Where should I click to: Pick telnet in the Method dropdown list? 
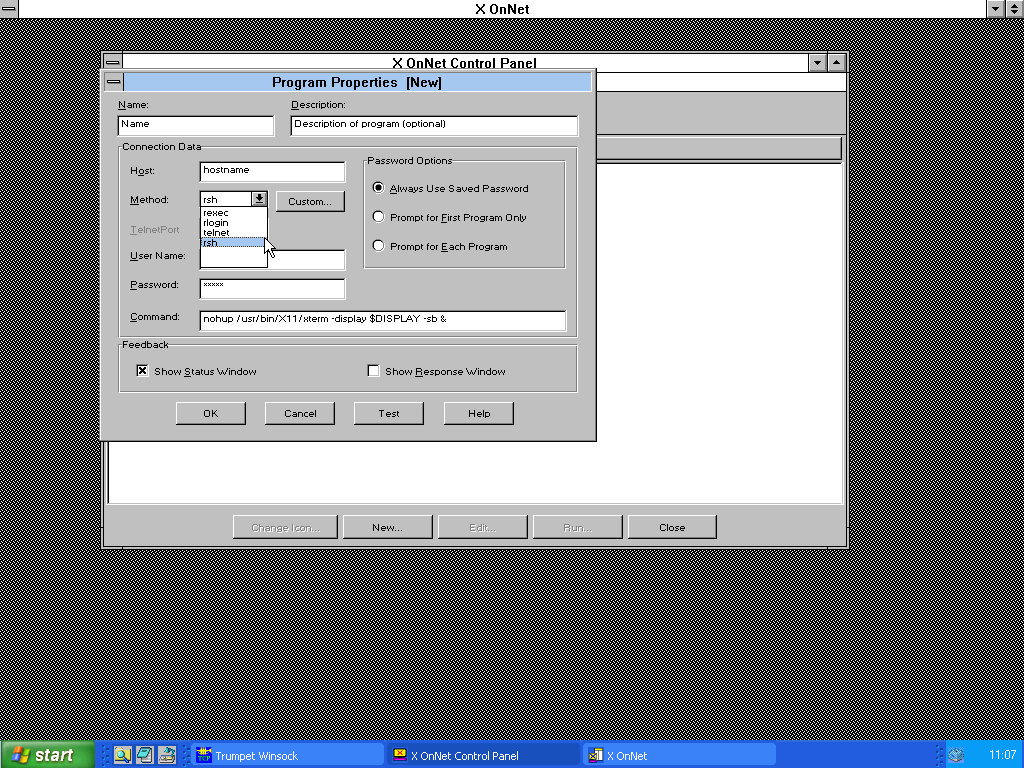[x=216, y=233]
